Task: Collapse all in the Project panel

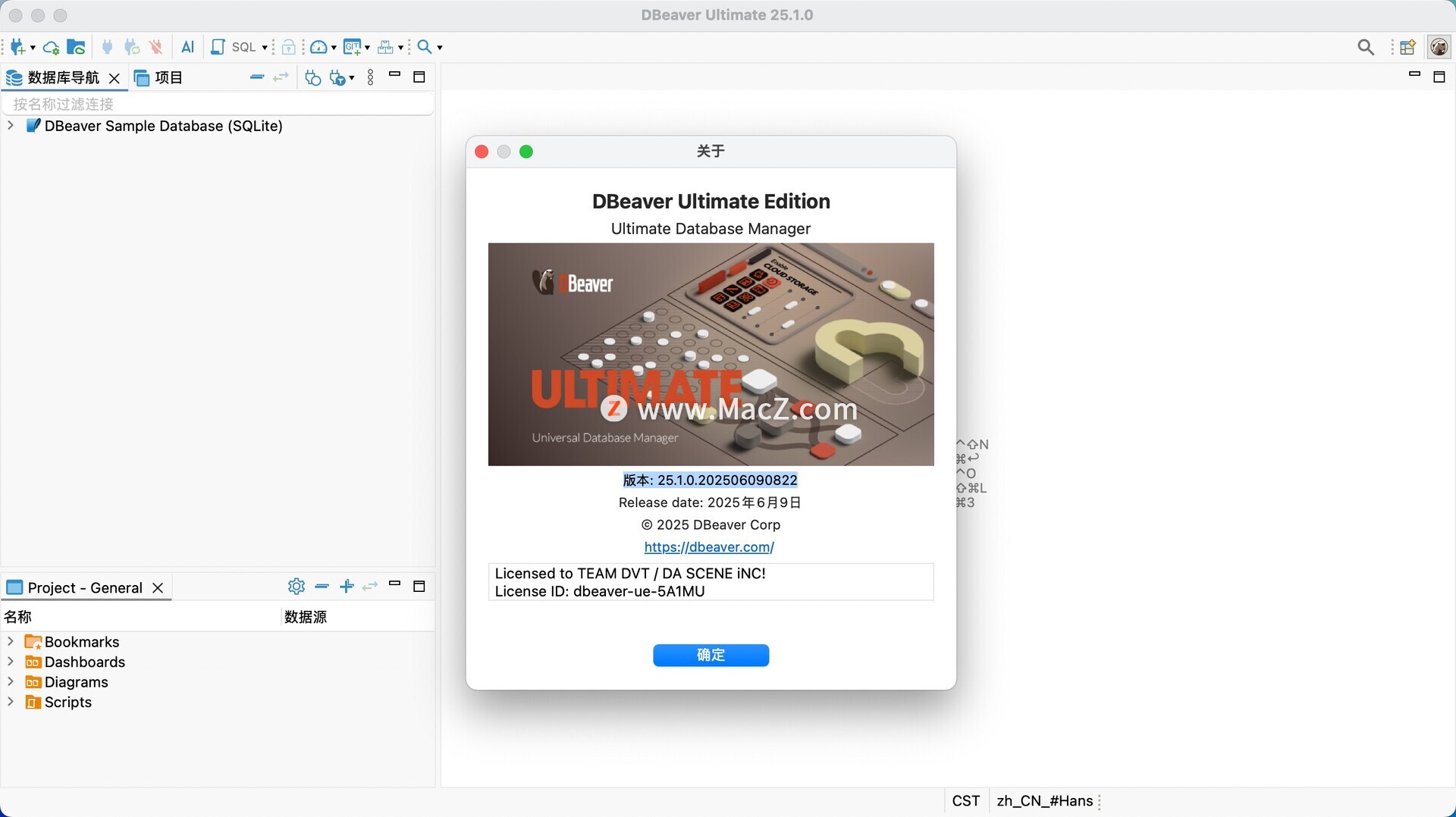Action: tap(322, 587)
